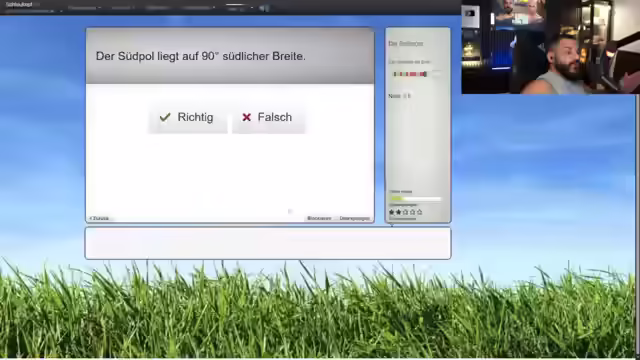Click the third empty star in the rating
The height and width of the screenshot is (360, 640).
406,212
